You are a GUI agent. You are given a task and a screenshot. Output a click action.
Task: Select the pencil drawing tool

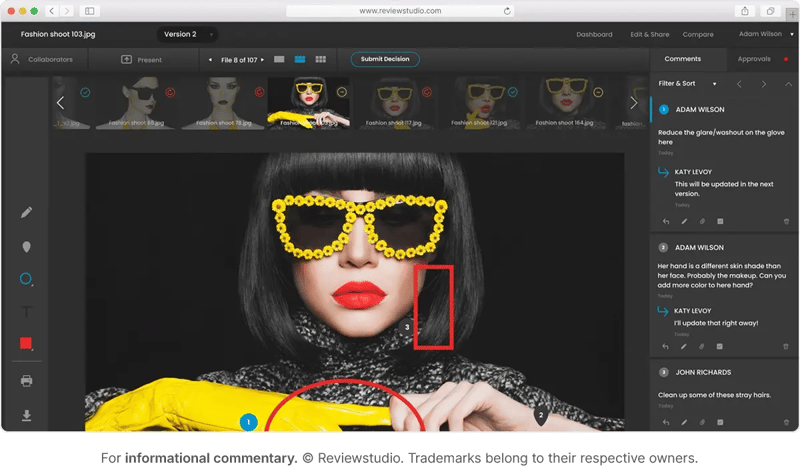26,212
